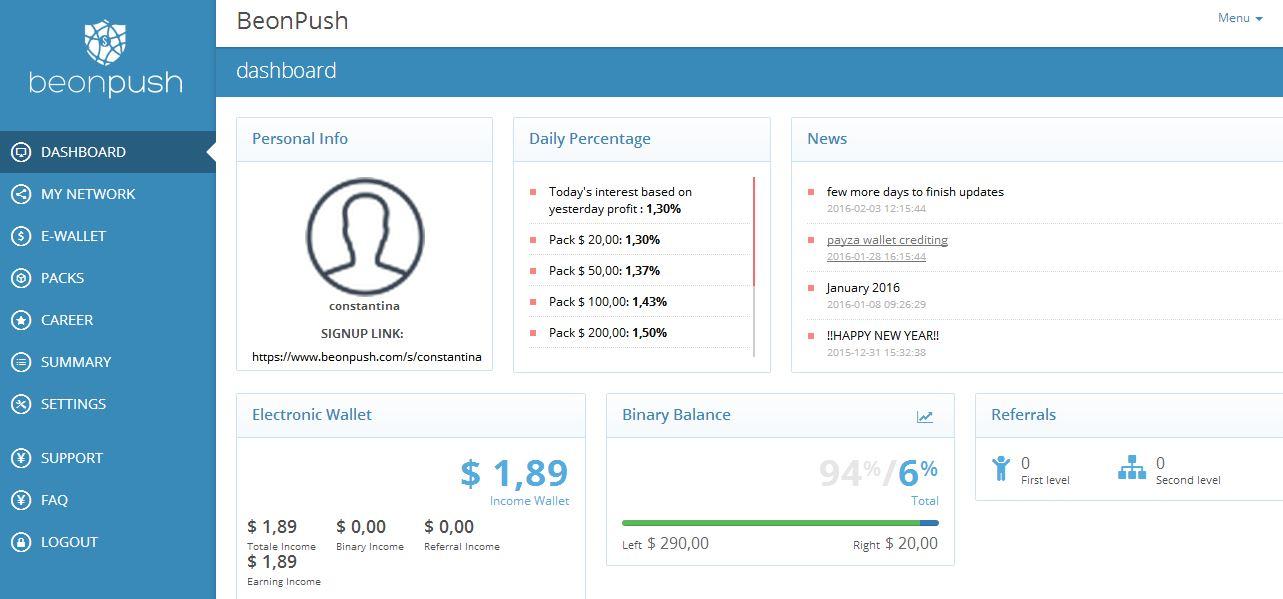Click the Summary list icon
The width and height of the screenshot is (1283, 599).
point(21,362)
